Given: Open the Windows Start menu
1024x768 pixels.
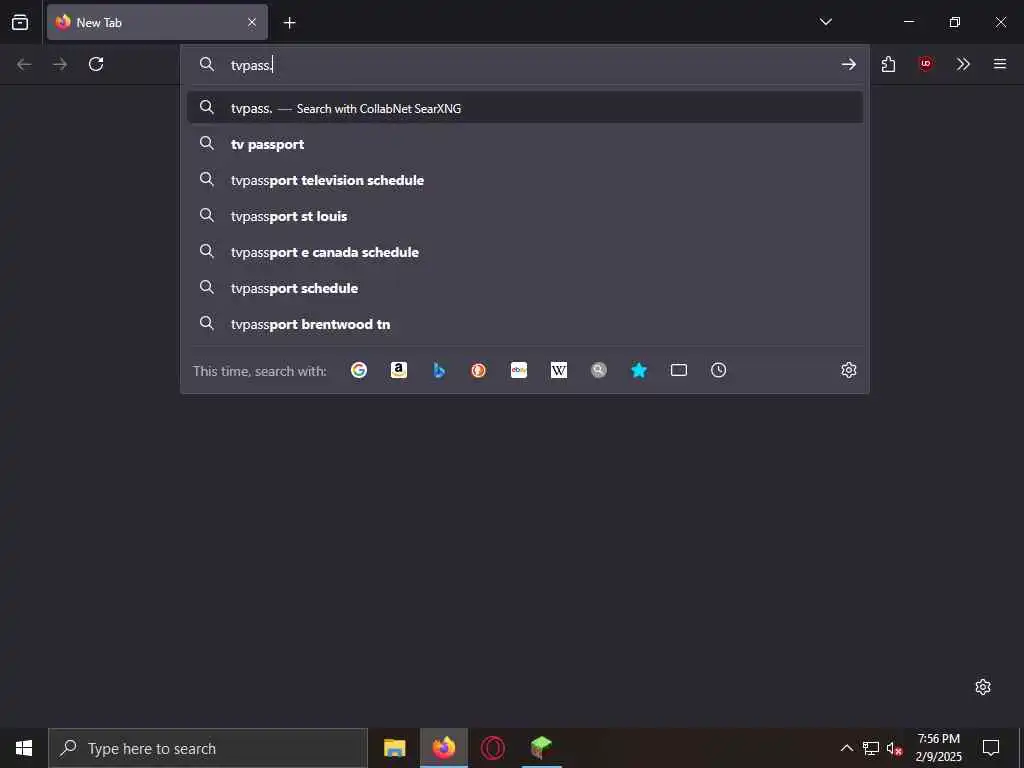Looking at the screenshot, I should 24,748.
